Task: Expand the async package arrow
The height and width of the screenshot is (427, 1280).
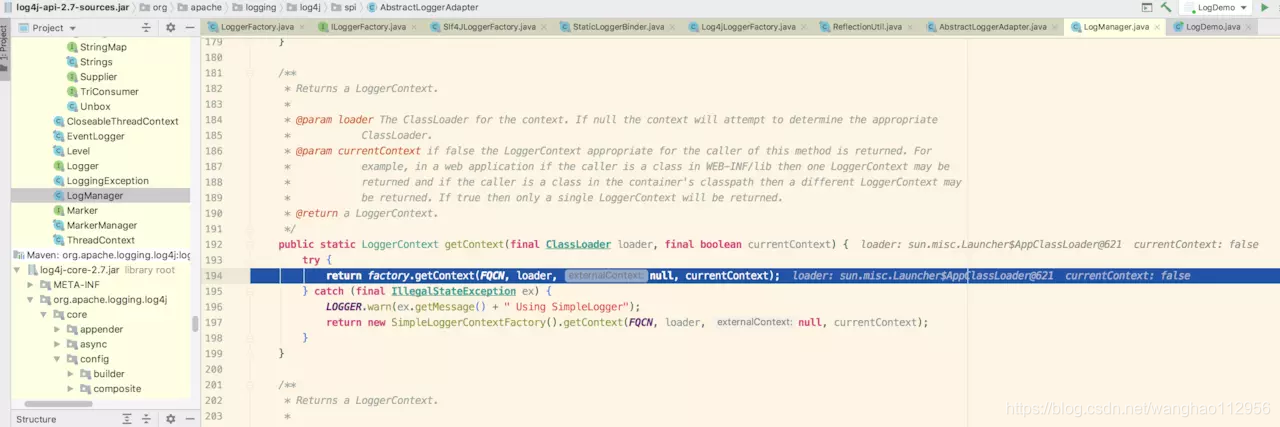Action: coord(57,344)
